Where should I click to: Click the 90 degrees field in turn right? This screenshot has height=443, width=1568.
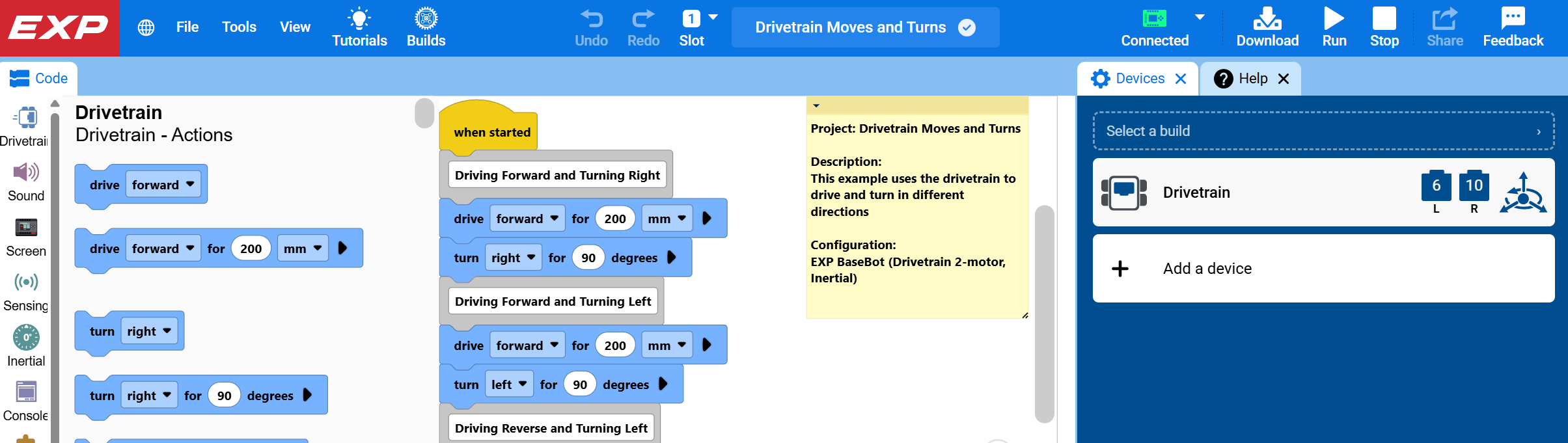588,258
